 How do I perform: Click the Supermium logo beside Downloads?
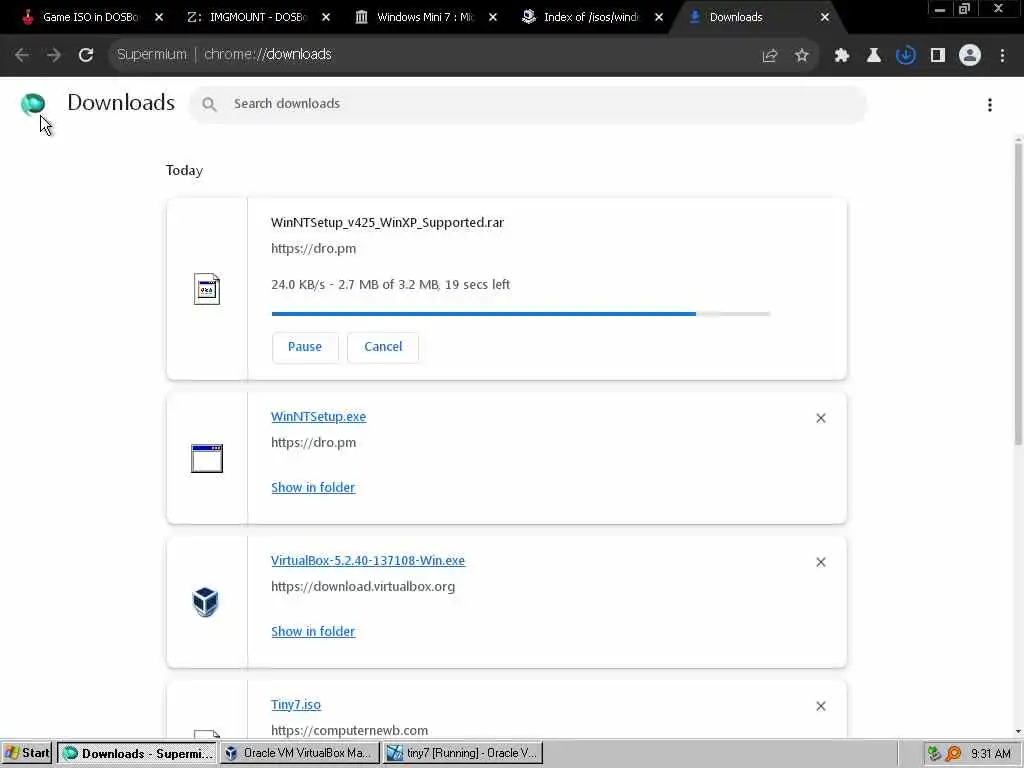(33, 103)
